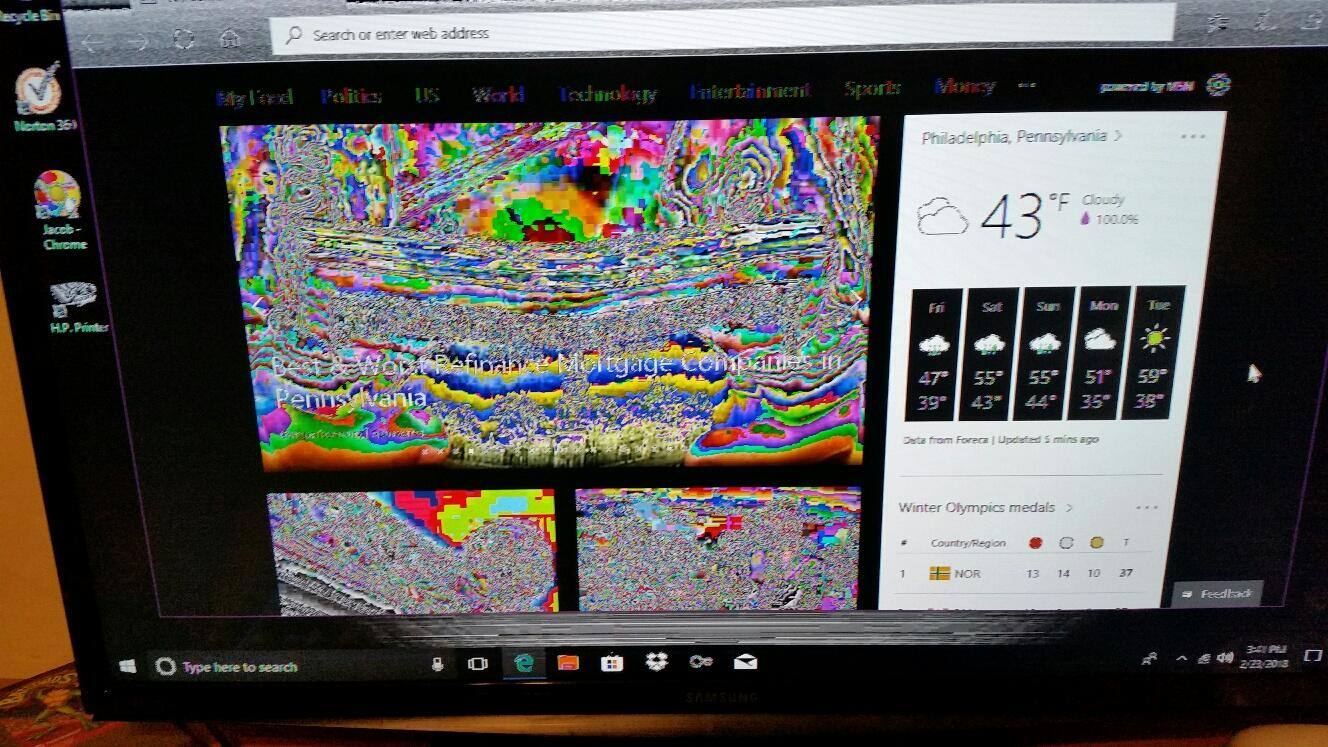The image size is (1328, 747).
Task: Open Winter Olympics medals options menu
Action: pos(1146,508)
